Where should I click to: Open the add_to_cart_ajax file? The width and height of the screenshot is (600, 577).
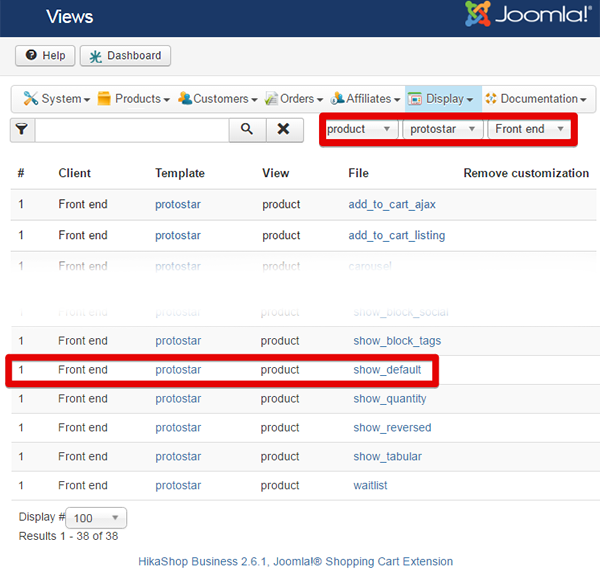(x=392, y=205)
